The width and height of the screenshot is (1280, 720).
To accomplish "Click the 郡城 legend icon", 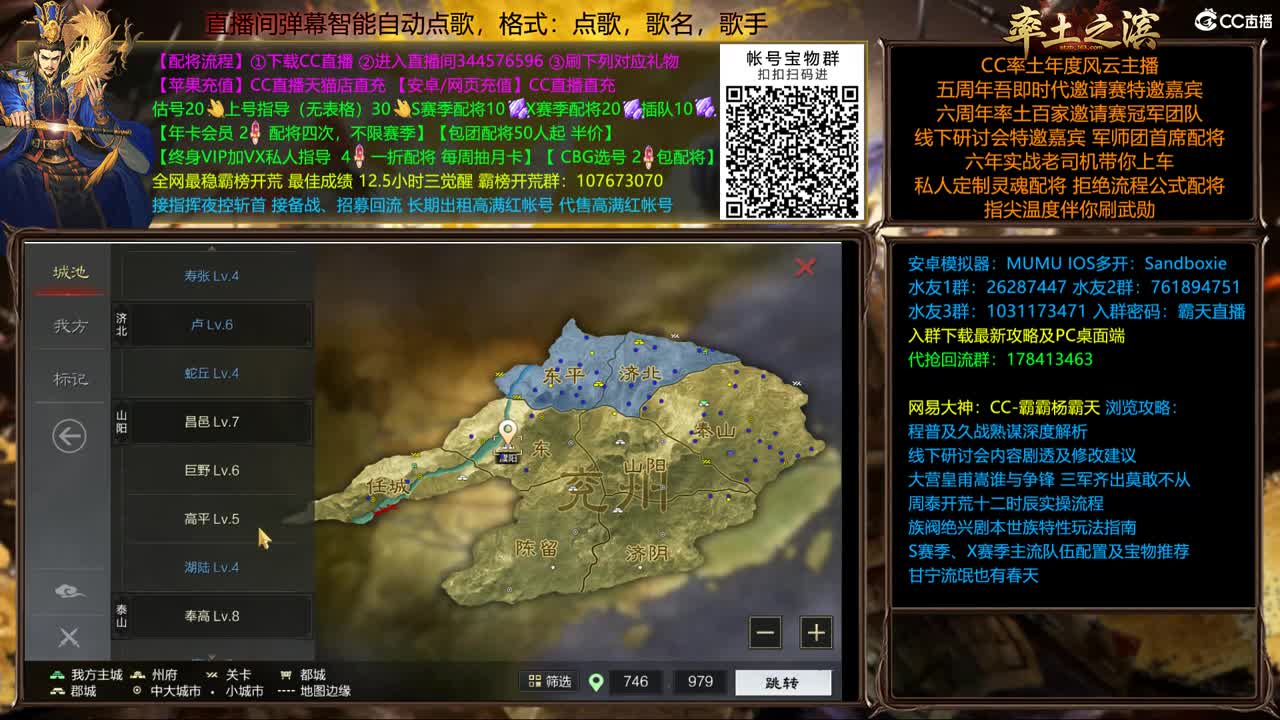I will (x=58, y=691).
